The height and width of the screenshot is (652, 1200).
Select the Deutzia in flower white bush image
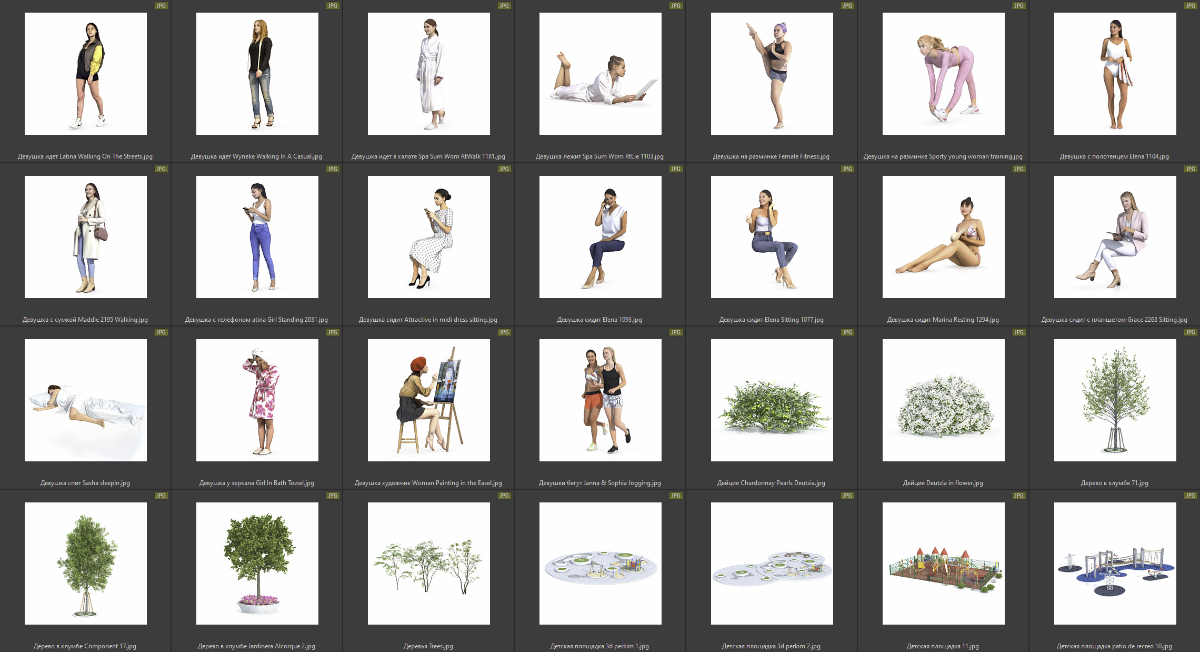(x=943, y=400)
